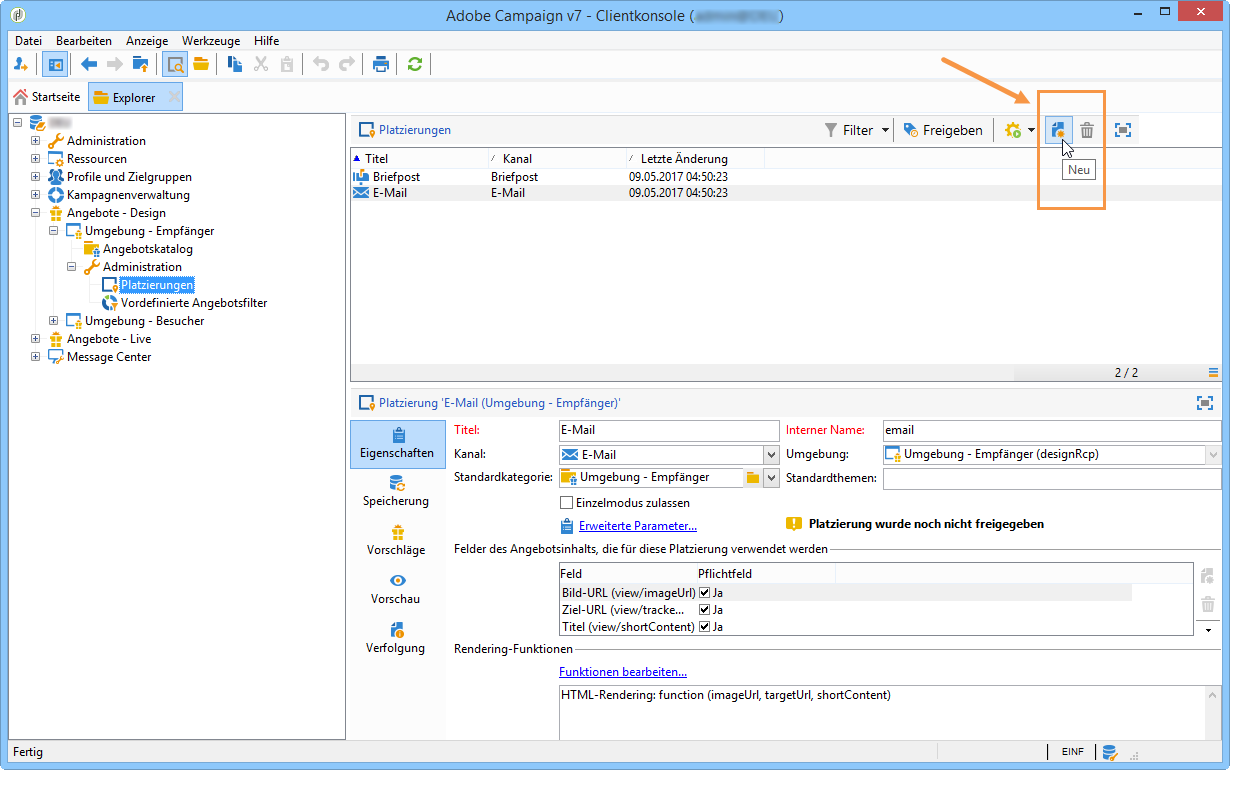Go forward with the grey right arrow

pos(115,64)
